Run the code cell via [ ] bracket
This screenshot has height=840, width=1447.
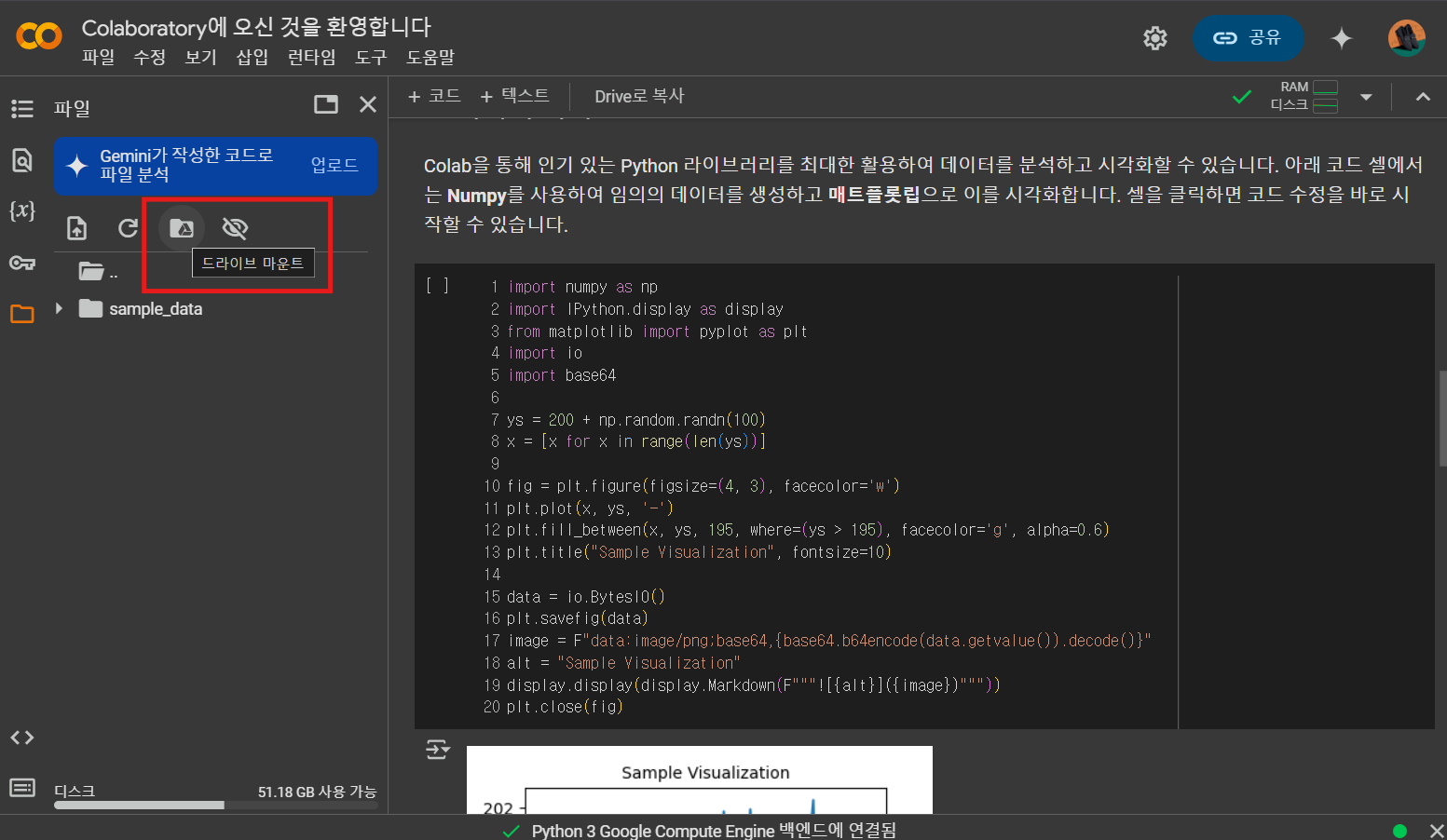click(437, 286)
